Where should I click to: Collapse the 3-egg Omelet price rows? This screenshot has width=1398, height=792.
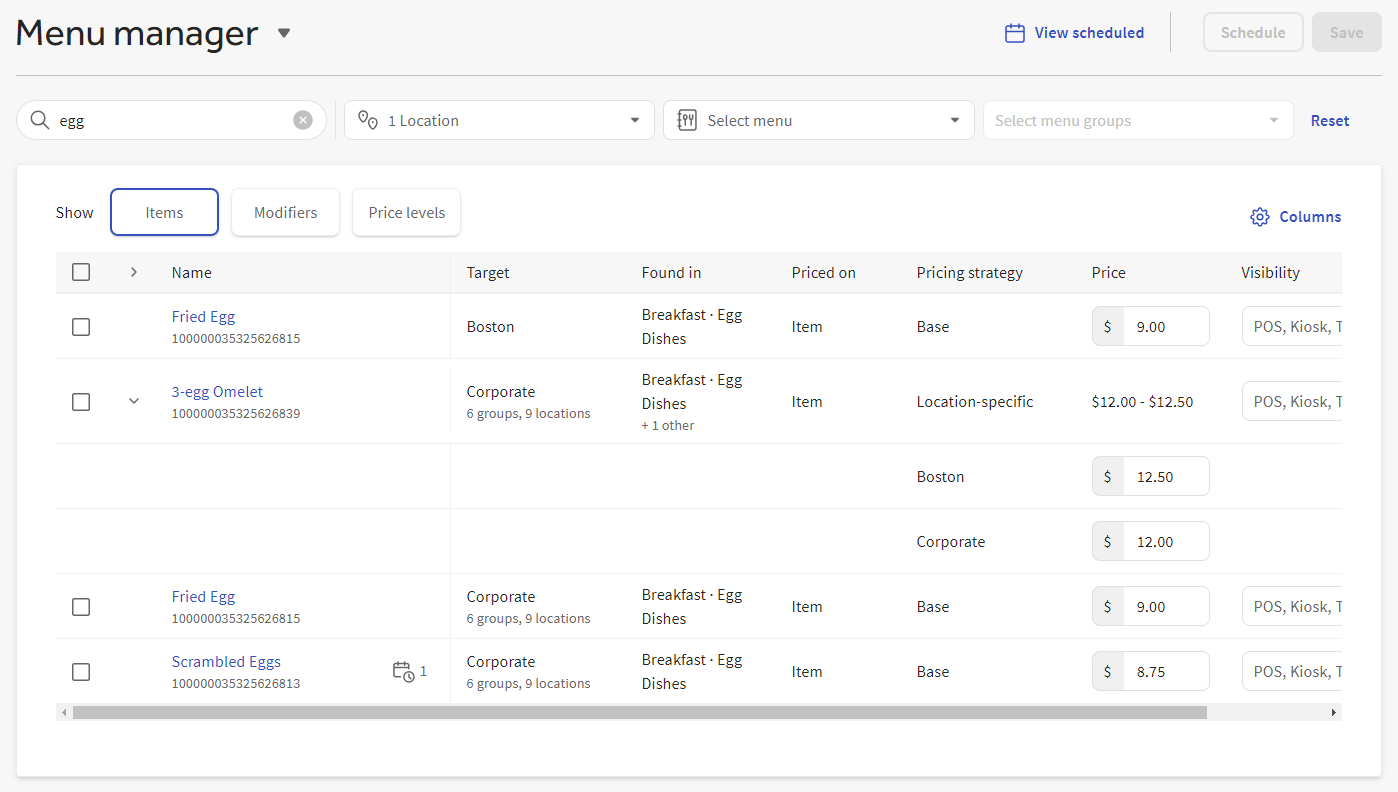click(x=133, y=400)
